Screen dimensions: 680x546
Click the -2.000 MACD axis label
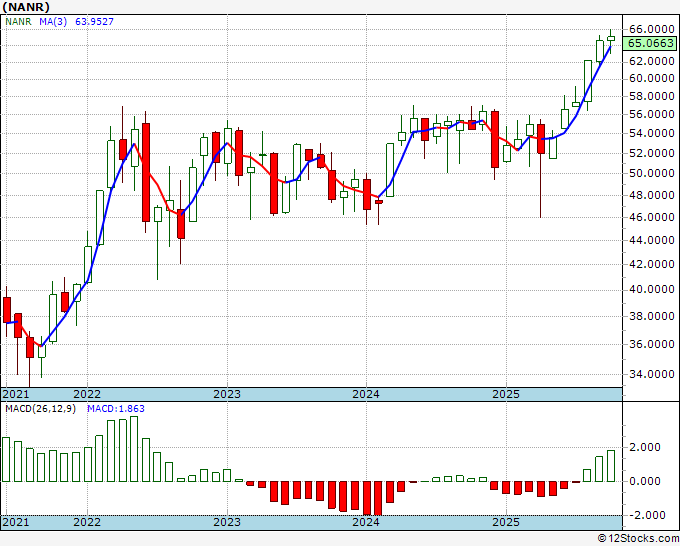click(645, 515)
